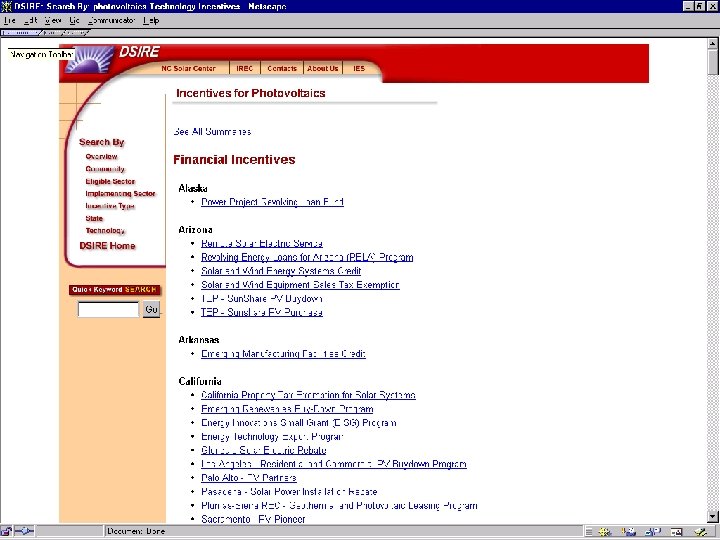Click the component bar drag handle
The image size is (720, 540).
(x=589, y=532)
